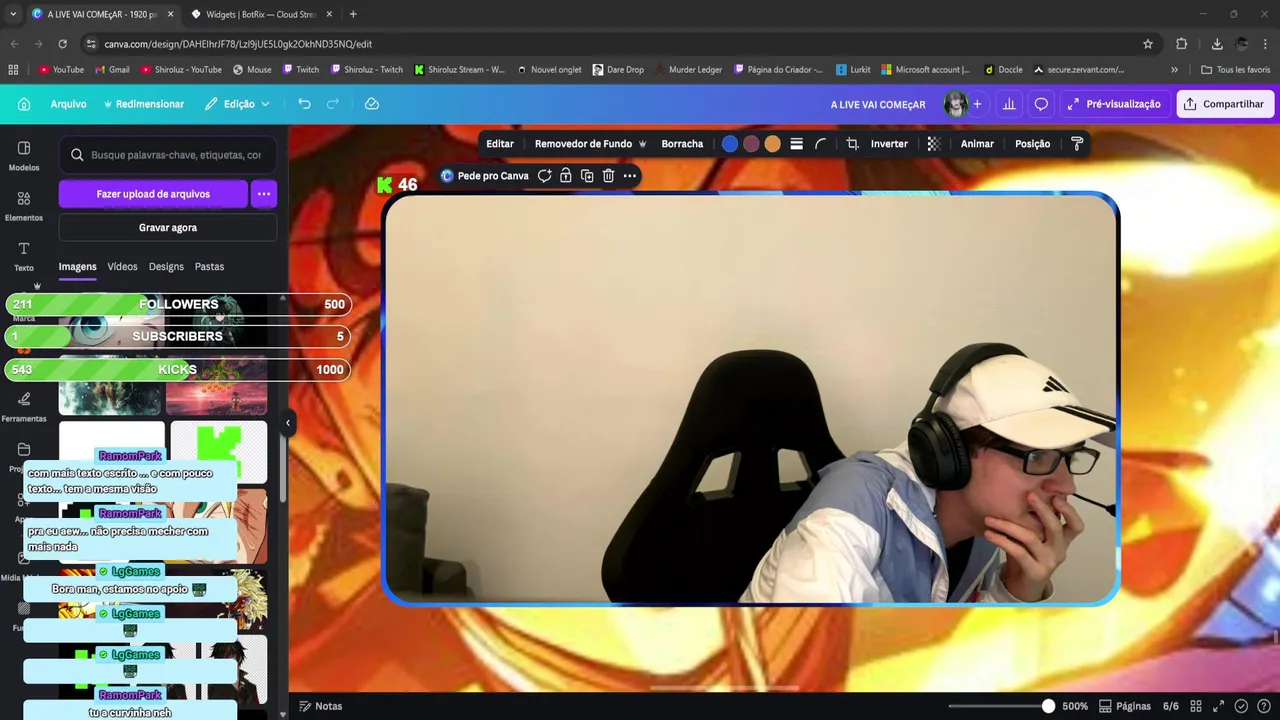Viewport: 1280px width, 720px height.
Task: Copy style with paint roller icon
Action: [1077, 144]
